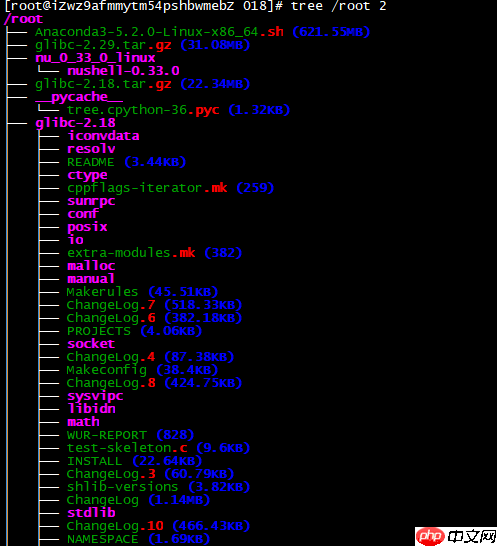Screen dimensions: 497x546
Task: Click the PROJECTS file entry
Action: point(99,331)
